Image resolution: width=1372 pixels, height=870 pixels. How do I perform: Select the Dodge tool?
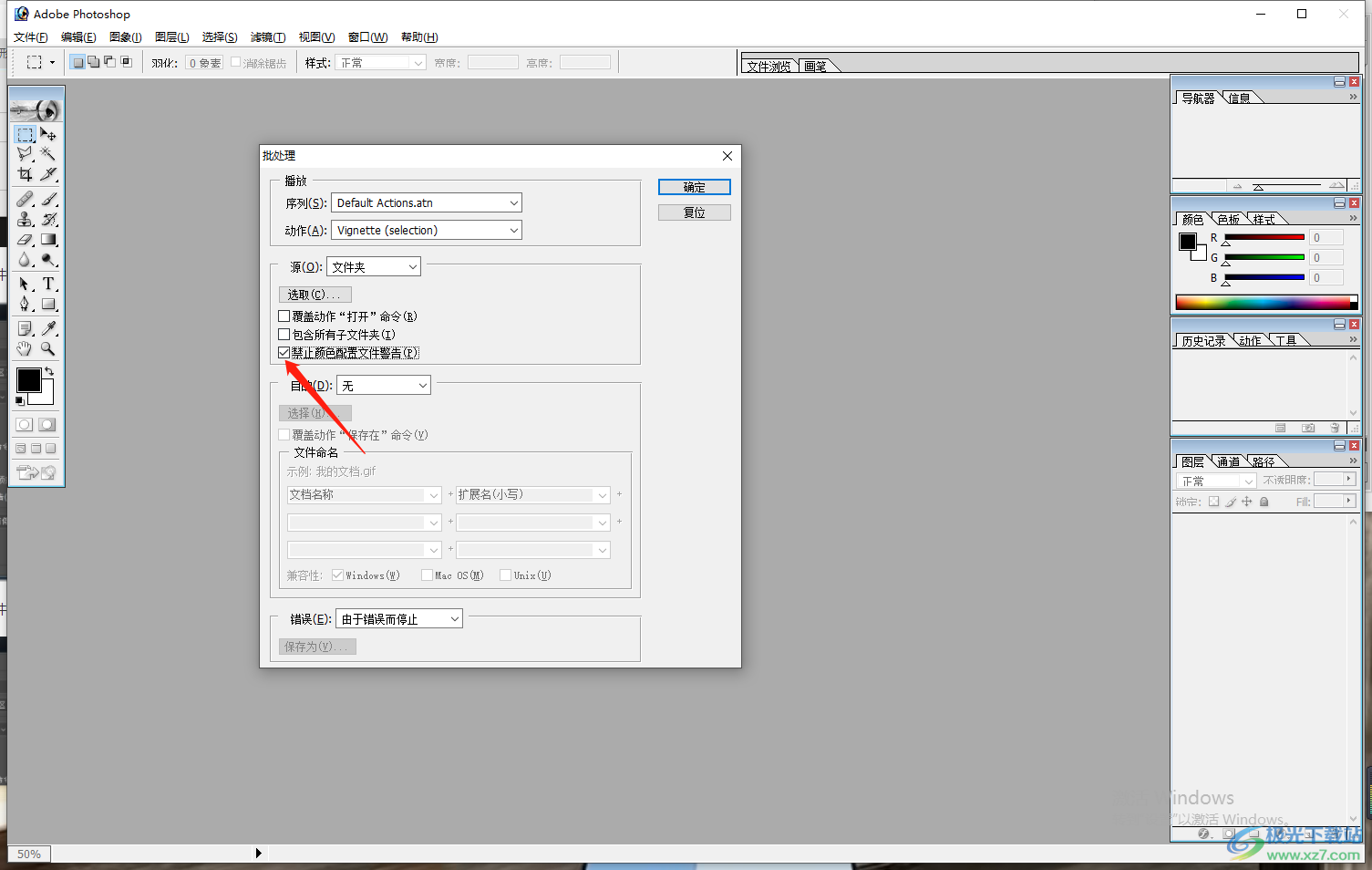(48, 260)
